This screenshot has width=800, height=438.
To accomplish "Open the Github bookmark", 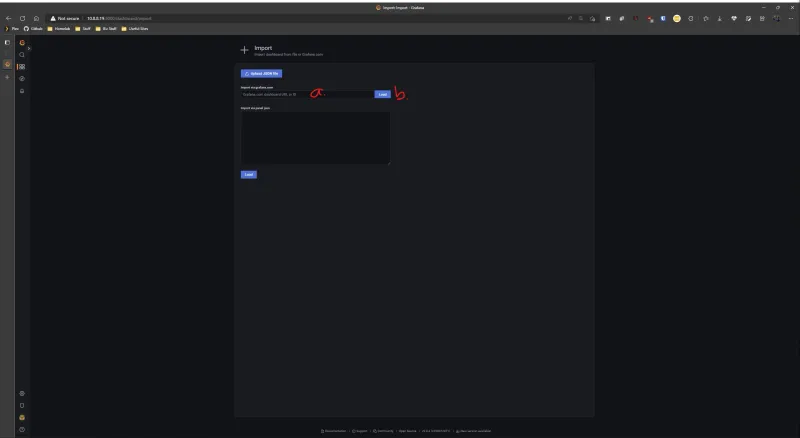I will point(33,29).
